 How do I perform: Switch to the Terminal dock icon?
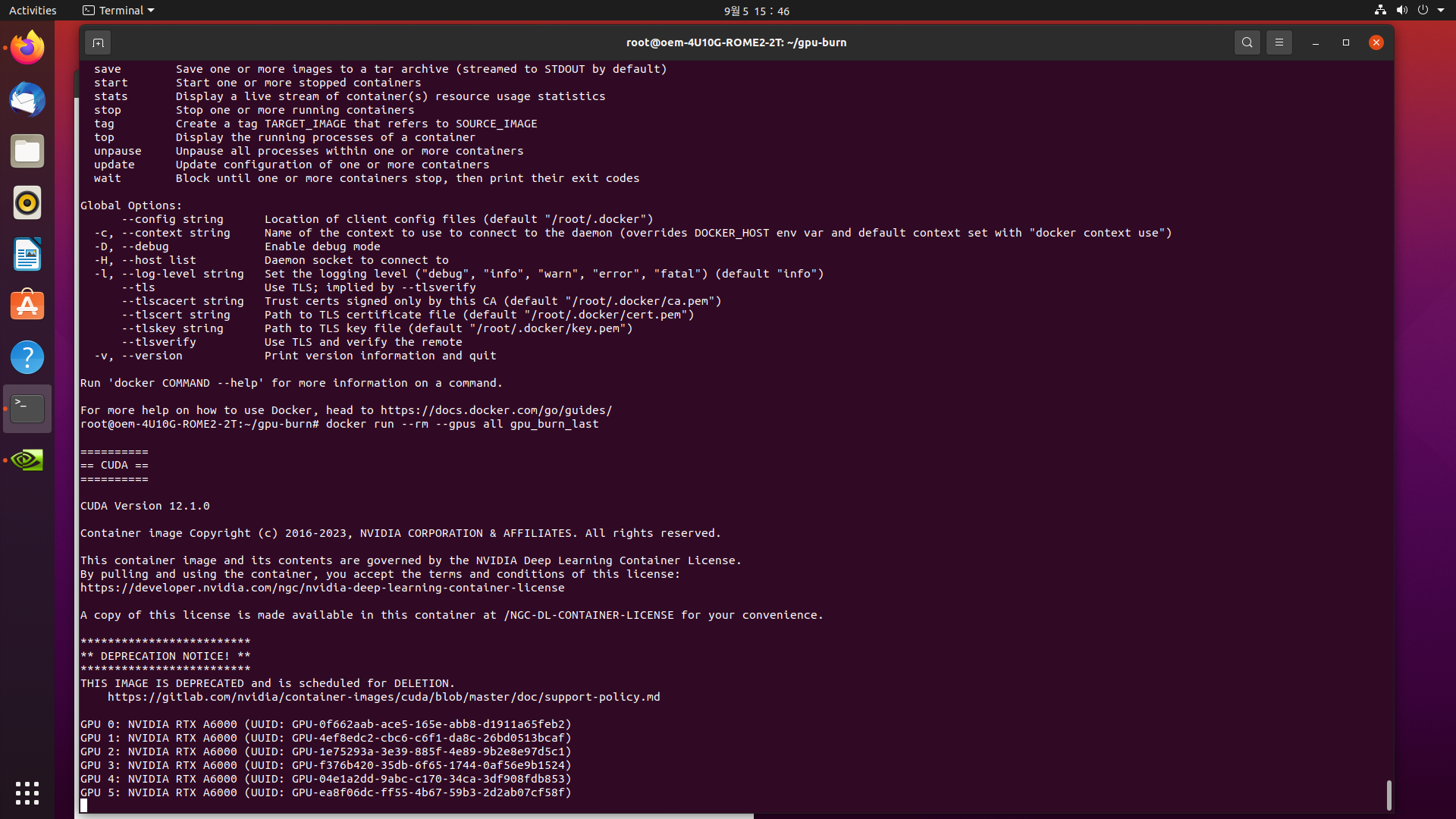point(27,409)
